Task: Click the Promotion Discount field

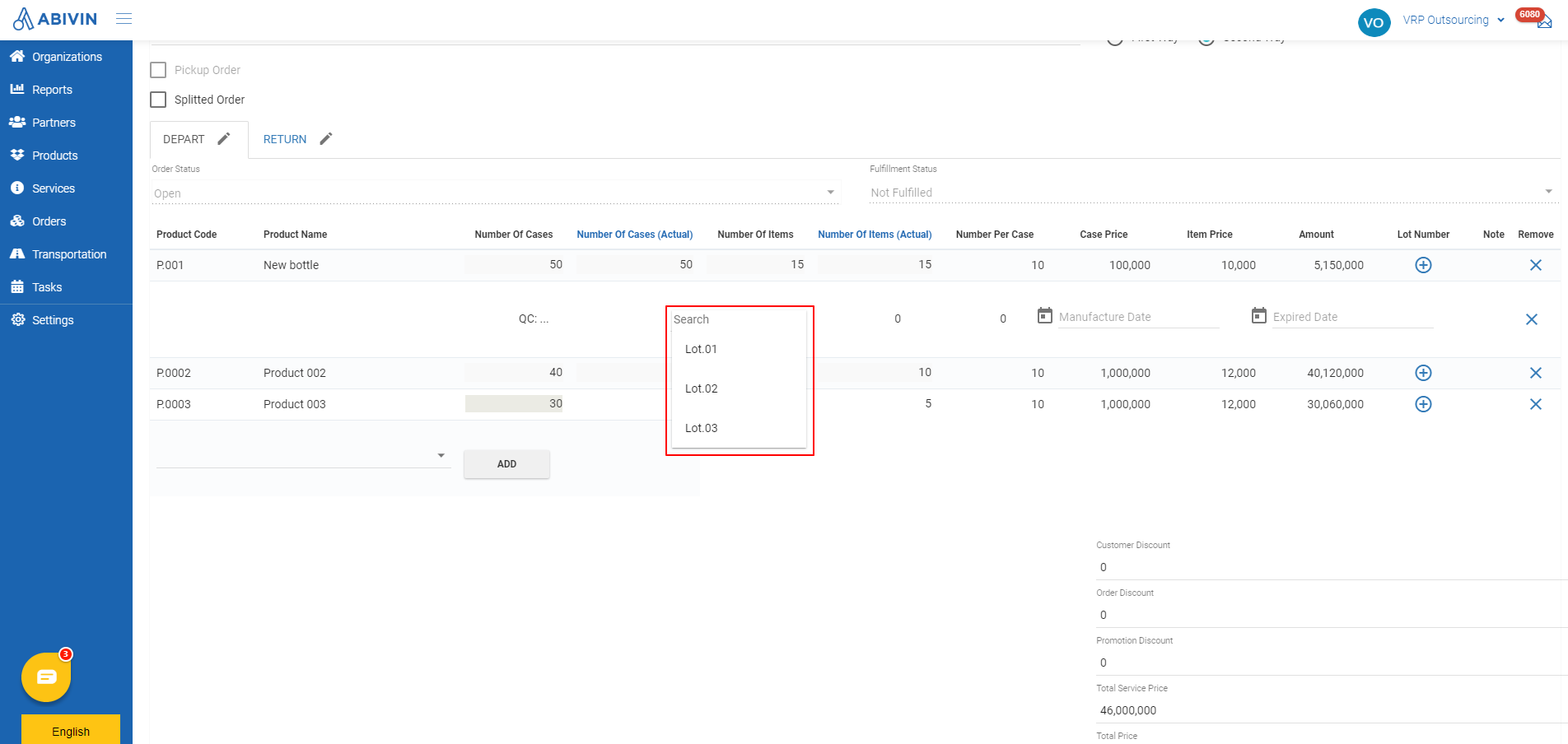Action: tap(1332, 663)
